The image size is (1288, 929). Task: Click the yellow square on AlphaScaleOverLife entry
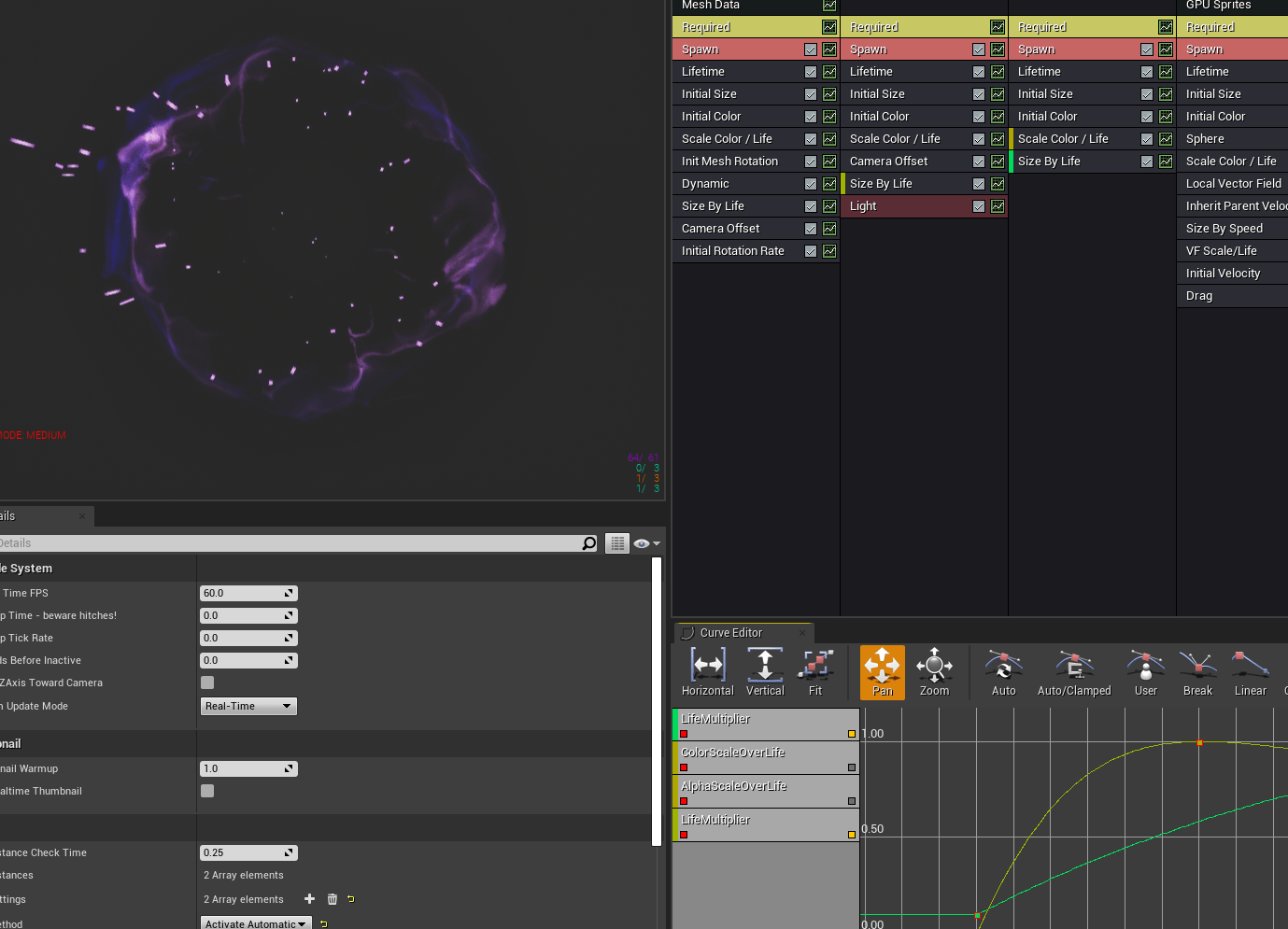click(x=852, y=801)
